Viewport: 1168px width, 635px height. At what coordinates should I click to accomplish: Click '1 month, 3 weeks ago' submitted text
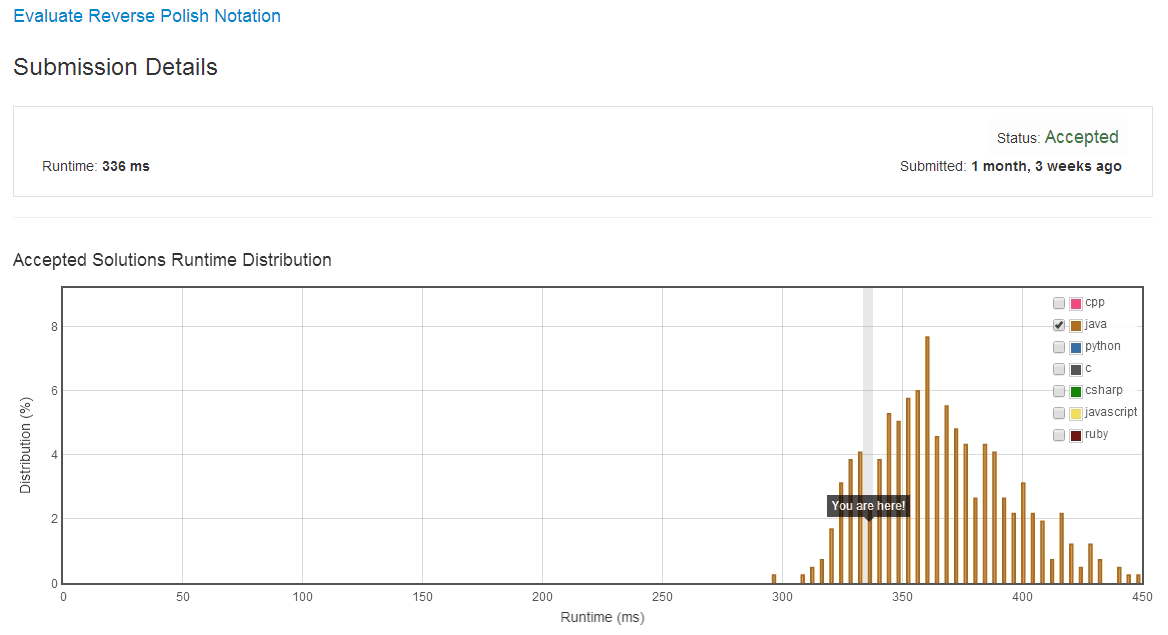[1046, 166]
